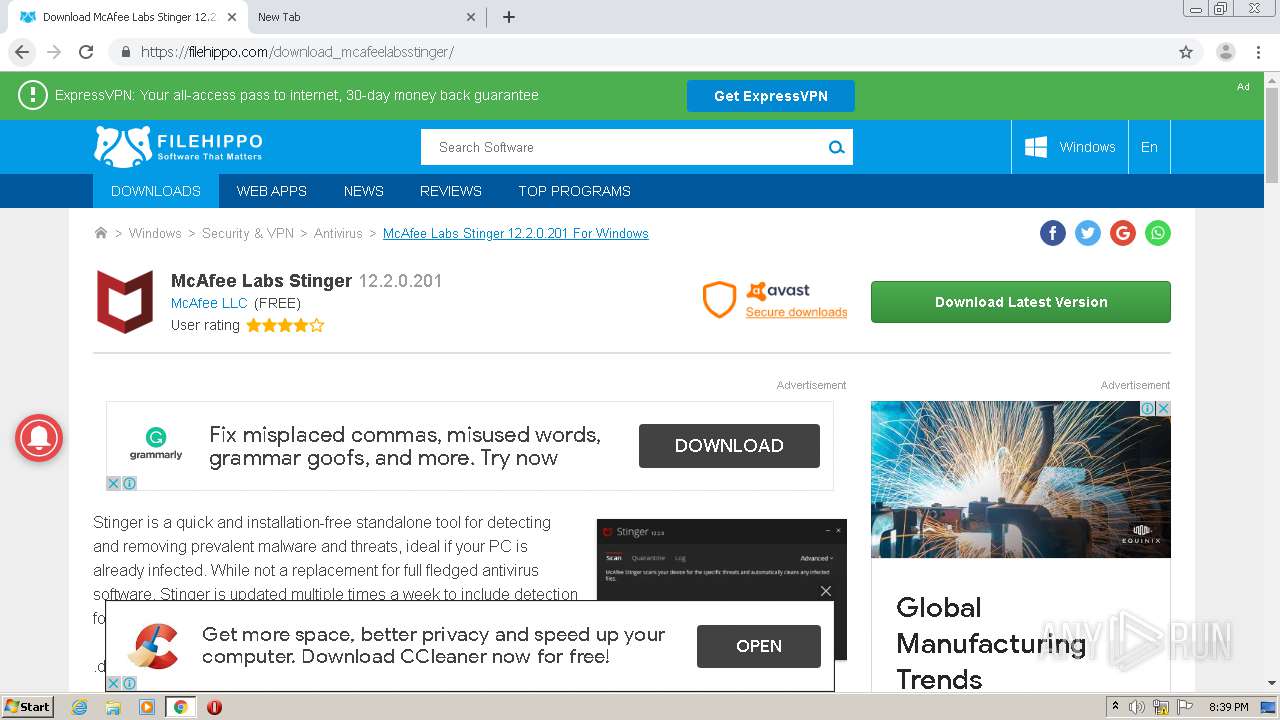Screen dimensions: 1280x720
Task: Click Get ExpressVPN button
Action: click(x=771, y=96)
